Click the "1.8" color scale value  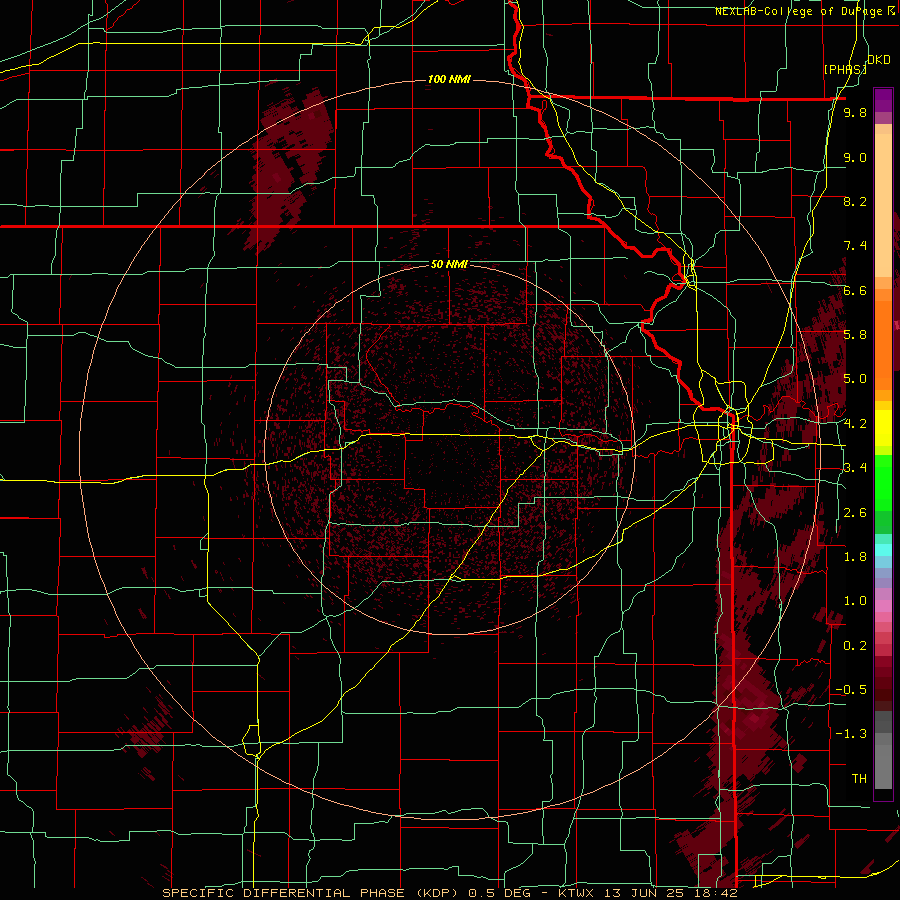coord(855,557)
